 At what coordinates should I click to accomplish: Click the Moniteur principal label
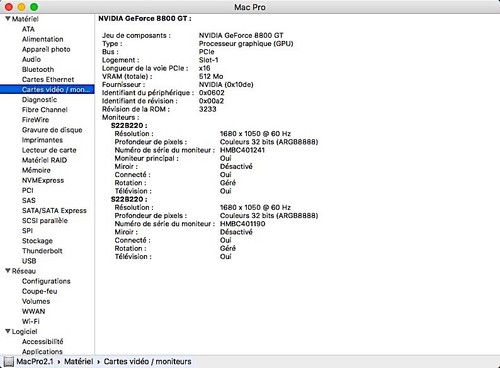[147, 158]
